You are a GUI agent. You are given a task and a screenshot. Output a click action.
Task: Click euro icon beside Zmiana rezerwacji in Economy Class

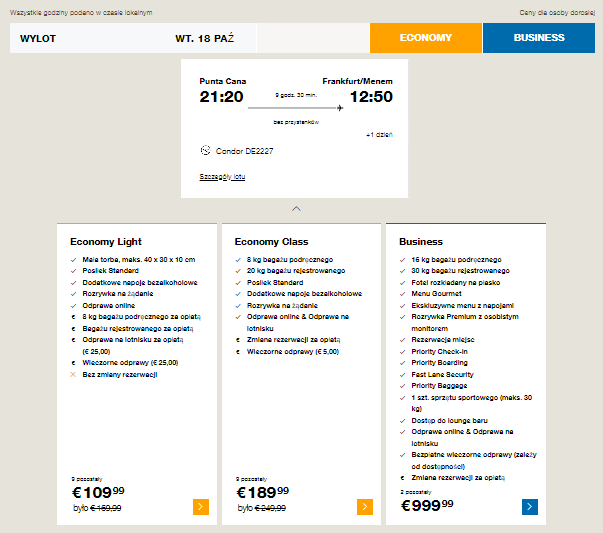238,340
